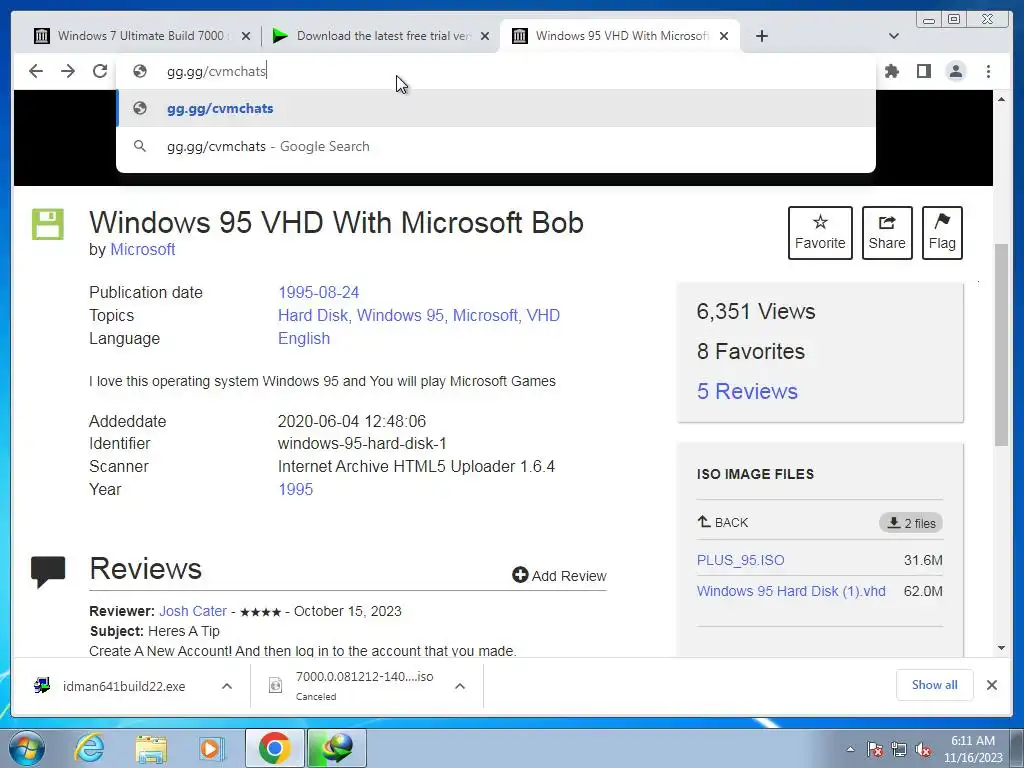Close the Windows 7 Ultimate Build tab
Image resolution: width=1024 pixels, height=768 pixels.
[246, 36]
